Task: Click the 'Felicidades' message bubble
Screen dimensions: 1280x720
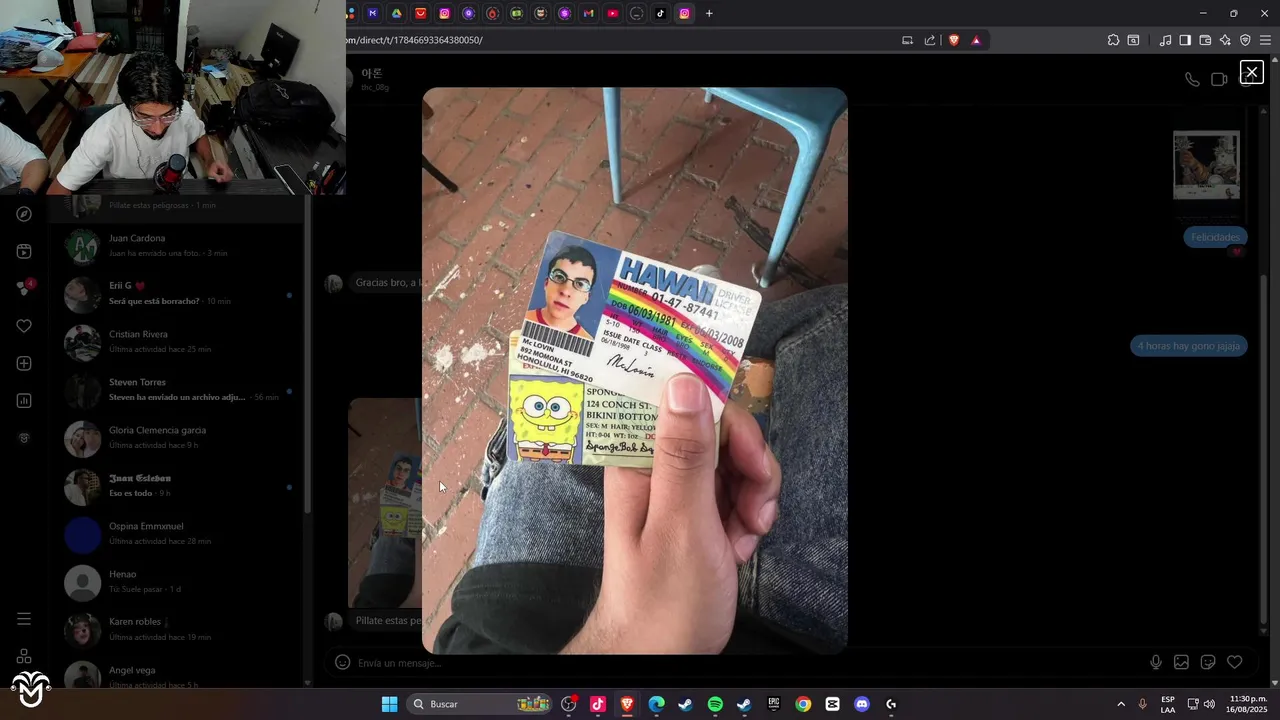Action: (x=1215, y=237)
